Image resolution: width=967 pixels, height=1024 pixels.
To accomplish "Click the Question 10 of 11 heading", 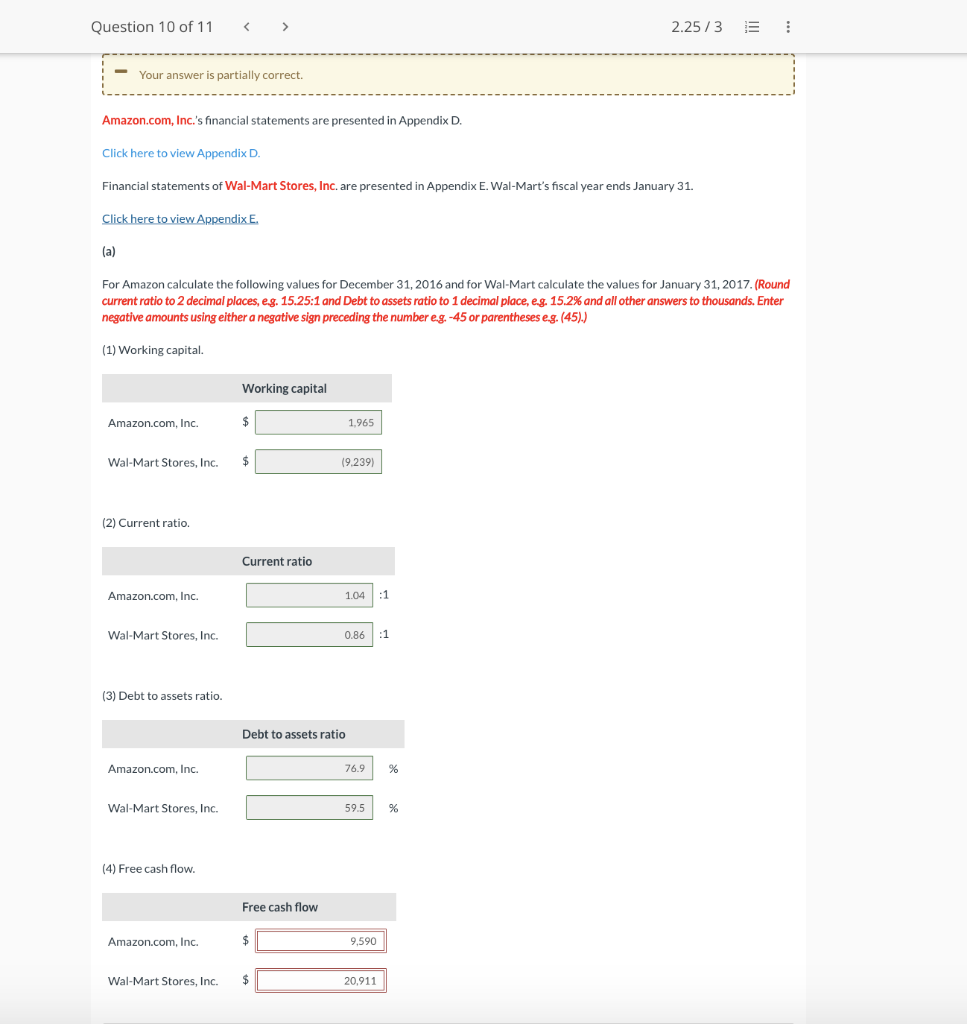I will [x=152, y=27].
